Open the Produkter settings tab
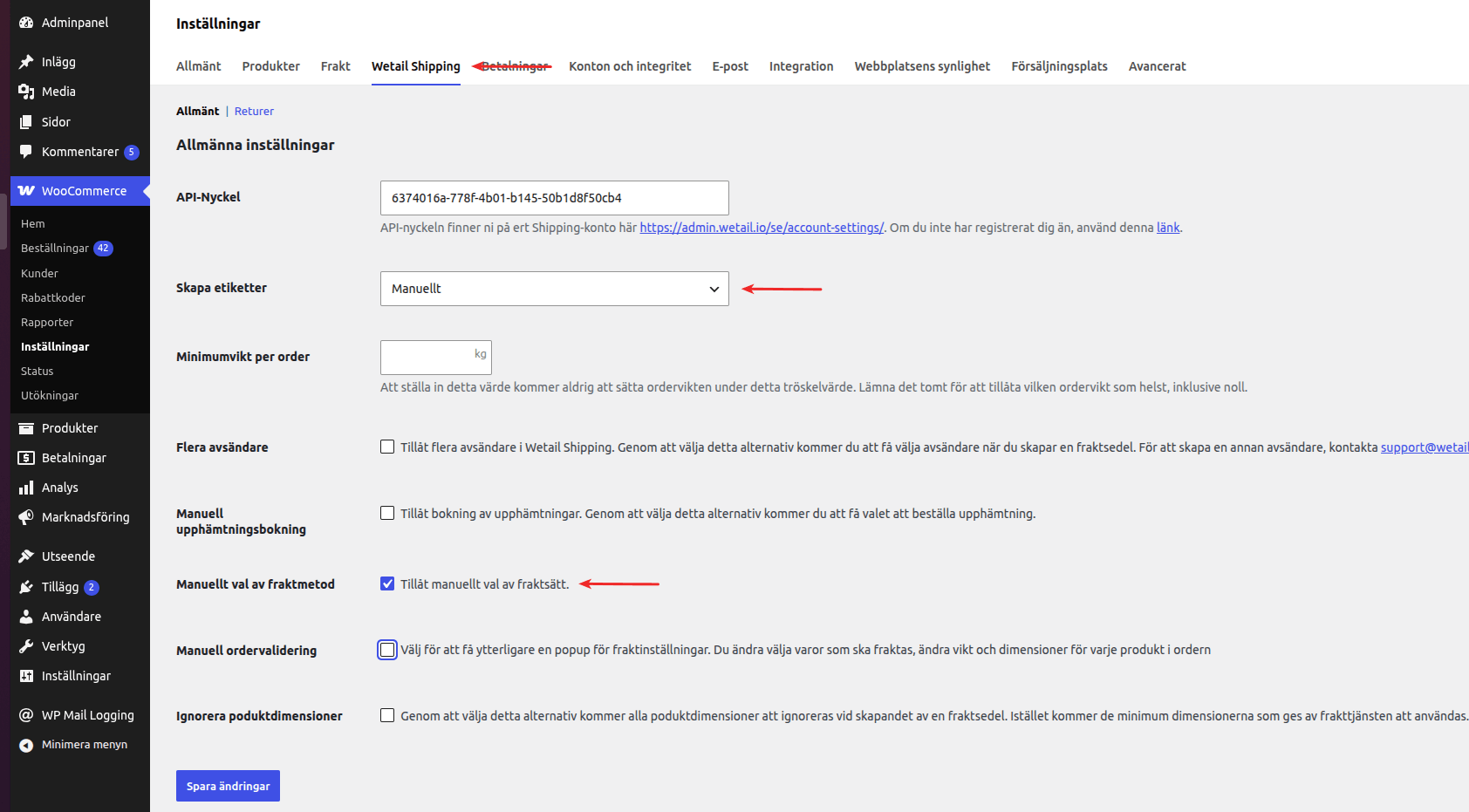Viewport: 1469px width, 812px height. (x=271, y=66)
